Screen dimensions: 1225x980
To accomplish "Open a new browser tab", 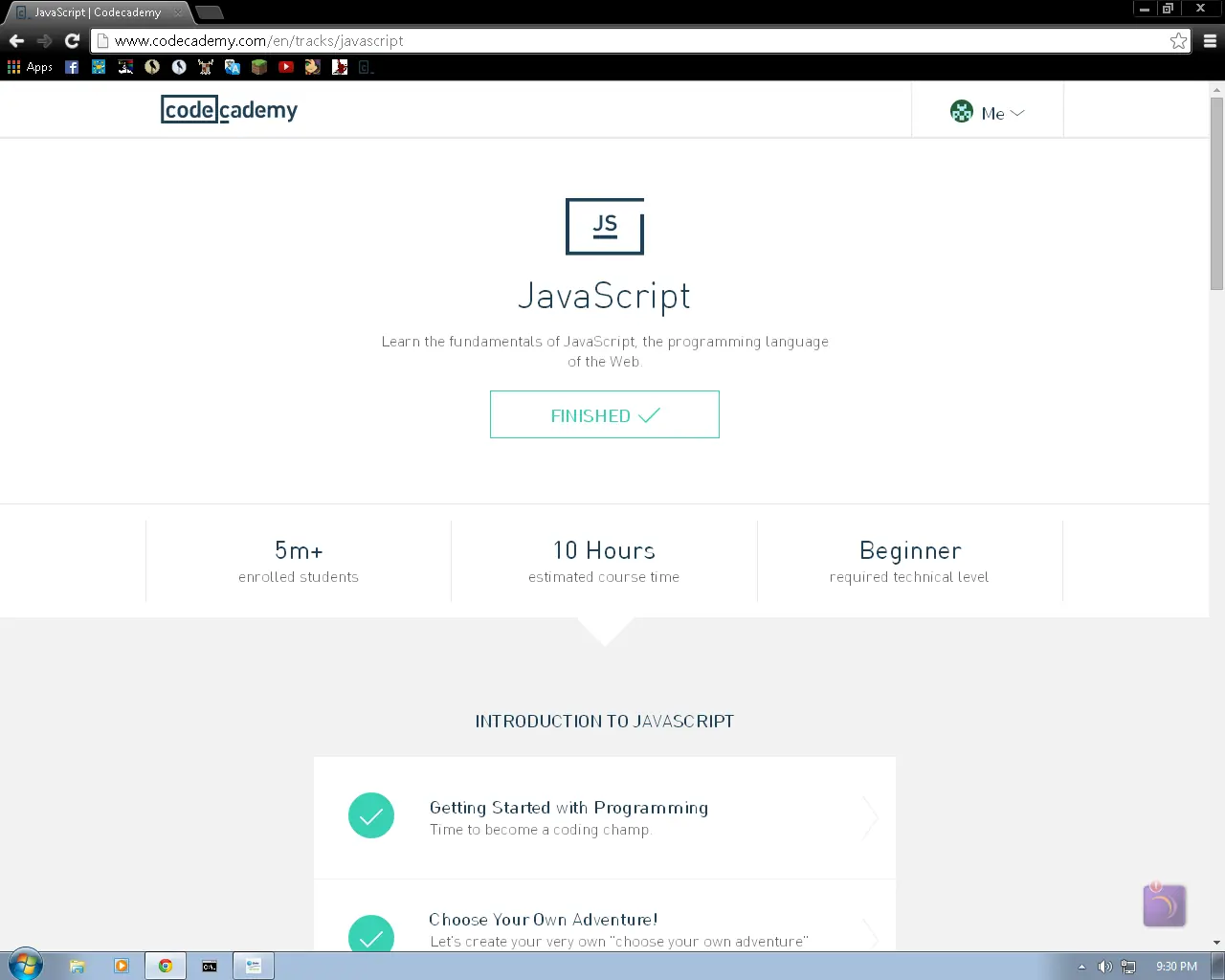I will pyautogui.click(x=210, y=12).
